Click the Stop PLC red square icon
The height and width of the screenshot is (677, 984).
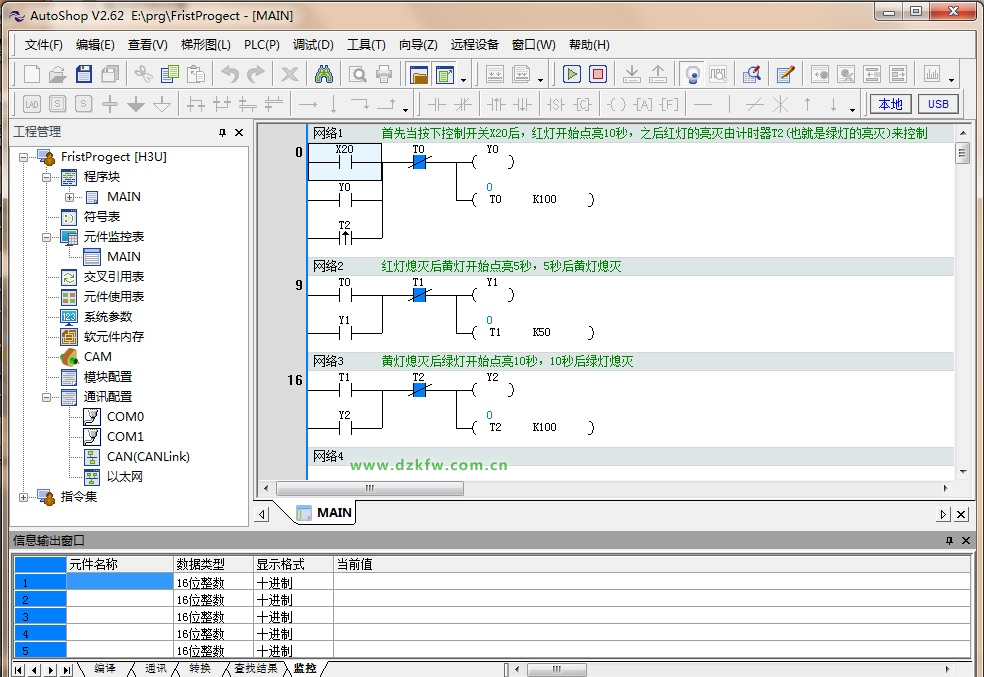click(x=598, y=74)
